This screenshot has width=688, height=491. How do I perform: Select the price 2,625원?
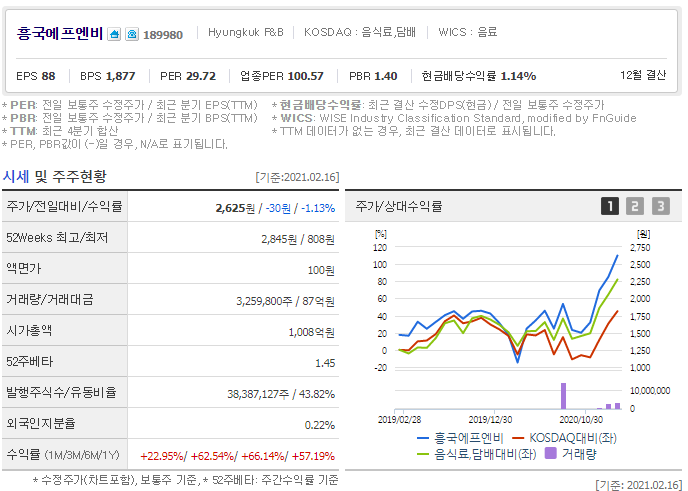(x=235, y=208)
